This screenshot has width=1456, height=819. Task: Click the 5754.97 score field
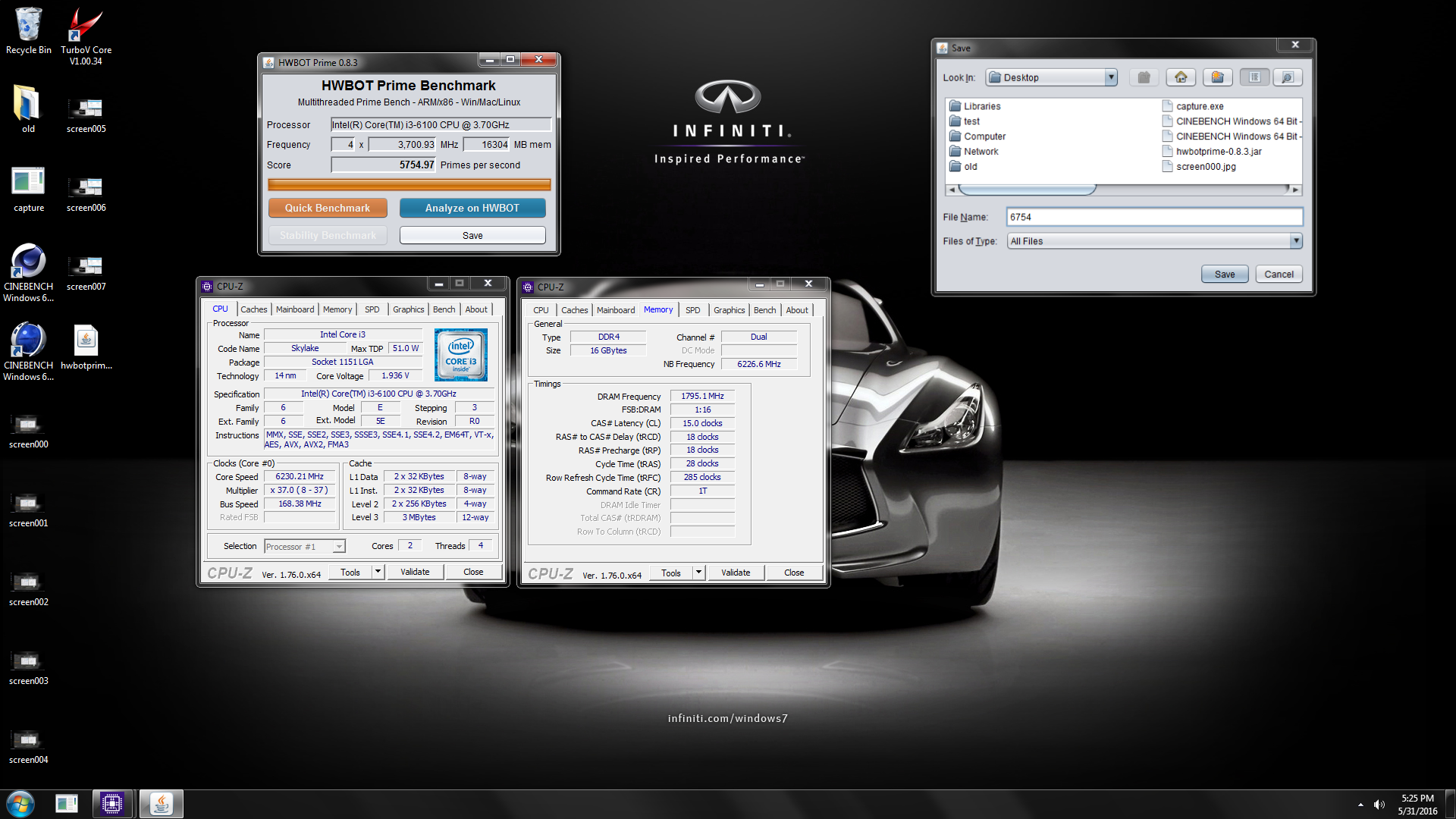point(383,165)
